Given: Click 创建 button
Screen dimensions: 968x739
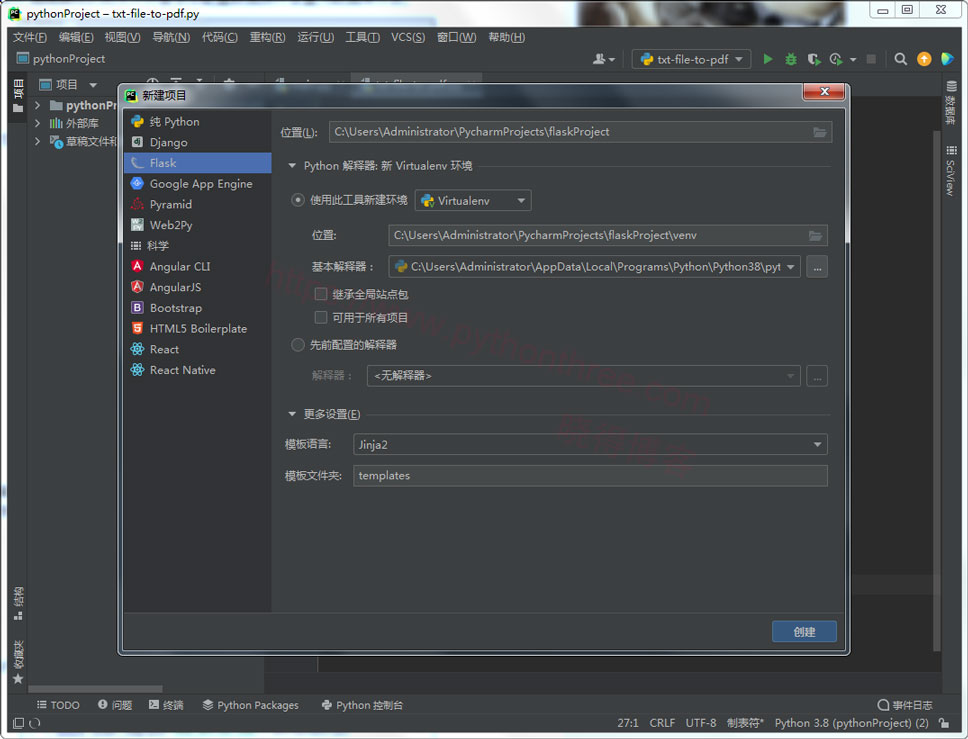Looking at the screenshot, I should pos(804,632).
